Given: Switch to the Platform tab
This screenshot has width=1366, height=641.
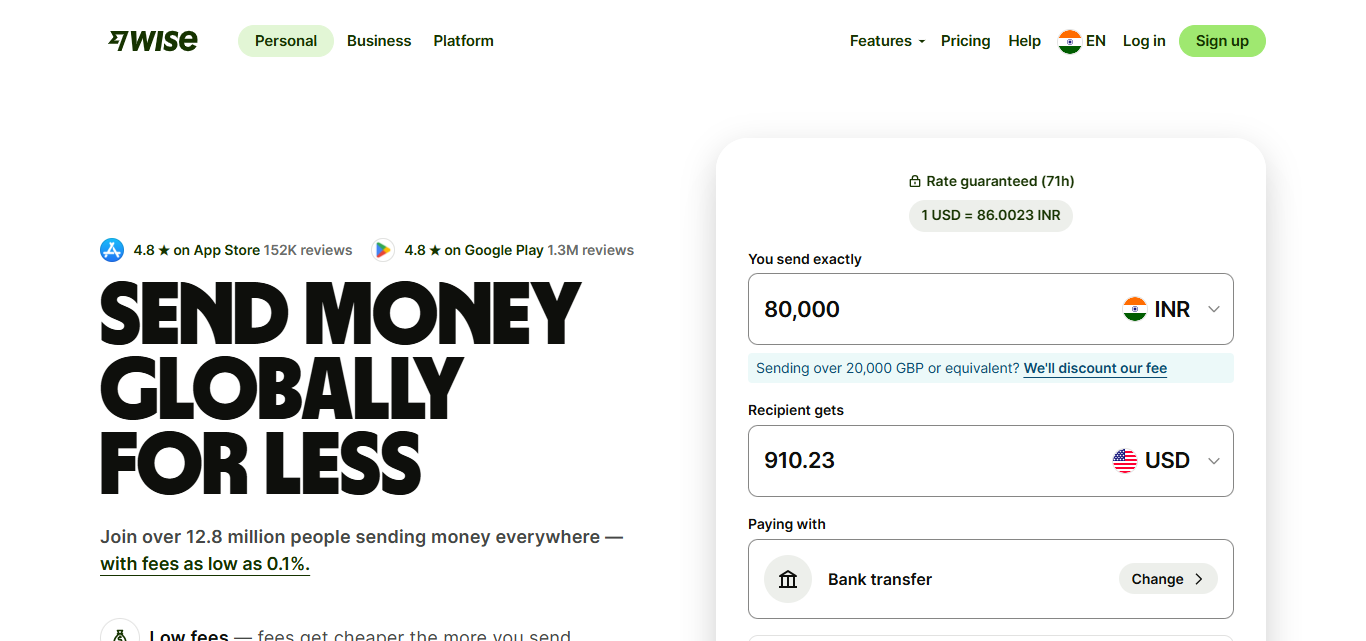Looking at the screenshot, I should tap(463, 41).
